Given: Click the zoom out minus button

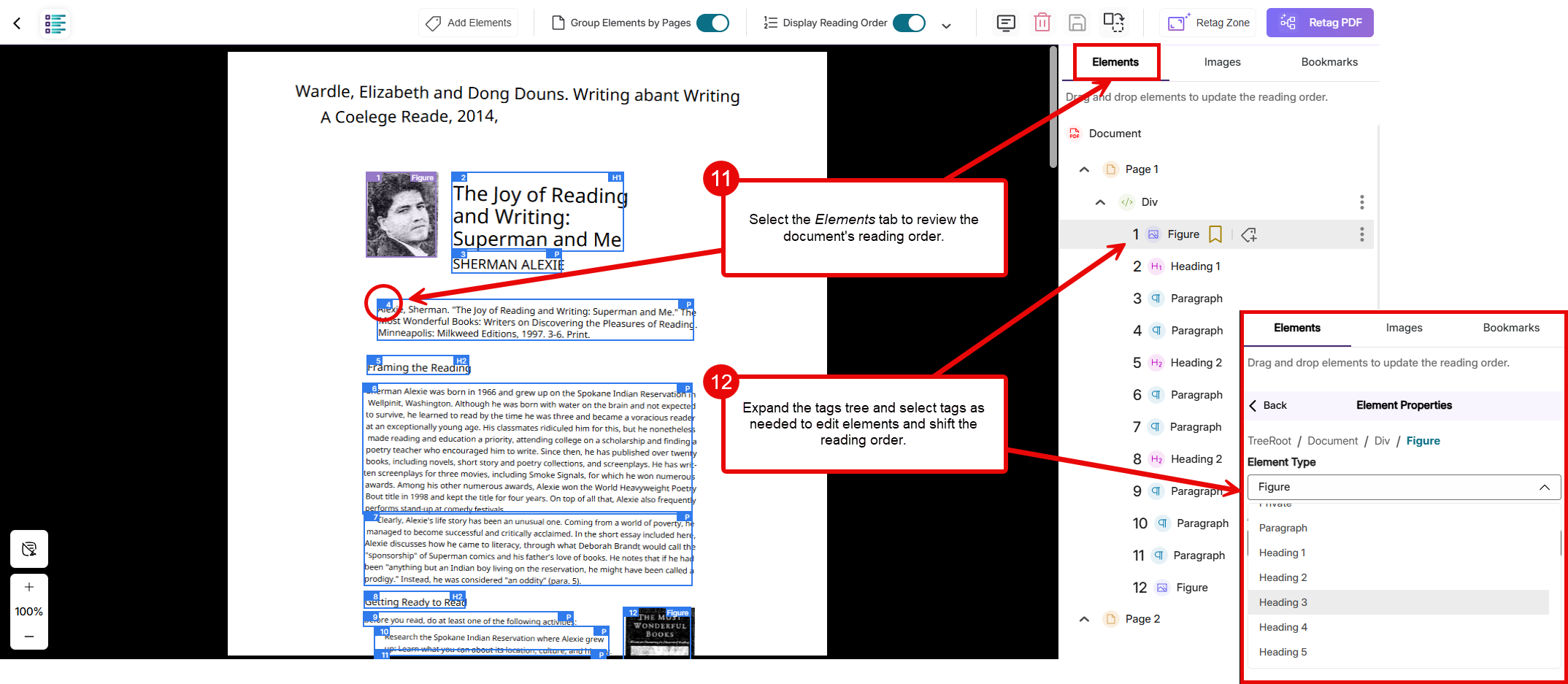Looking at the screenshot, I should (x=29, y=637).
